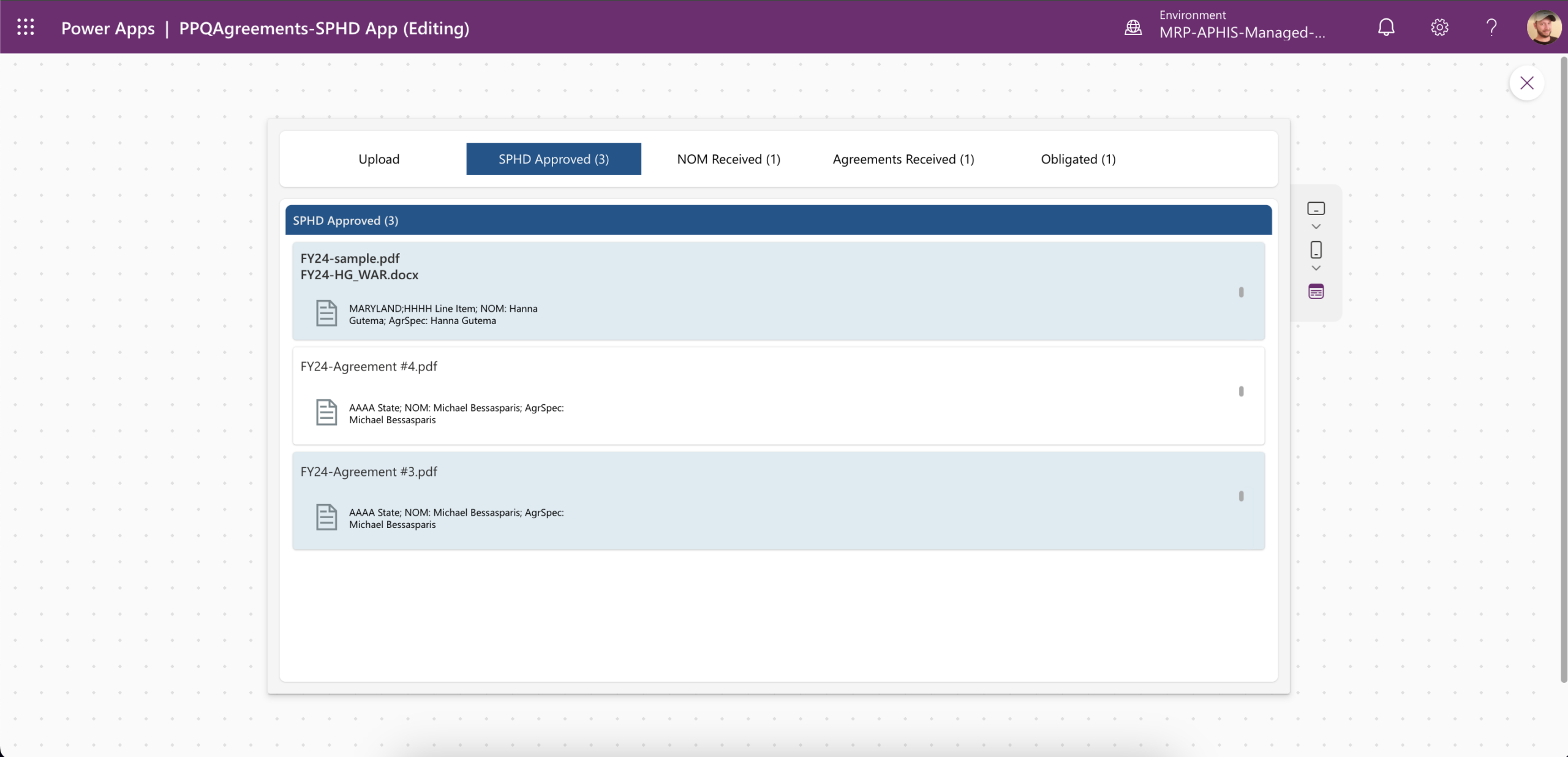Open the Obligated (1) tab
The width and height of the screenshot is (1568, 757).
click(1078, 159)
